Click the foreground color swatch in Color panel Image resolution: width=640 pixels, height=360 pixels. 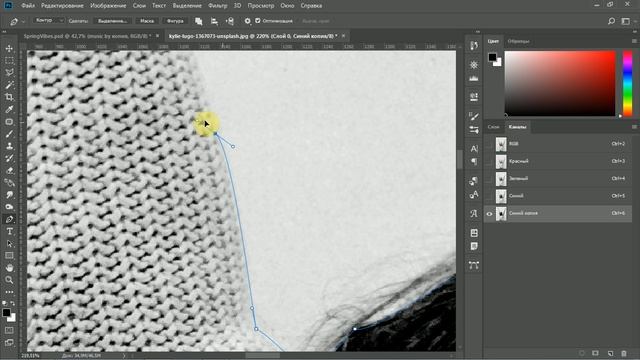(x=492, y=57)
